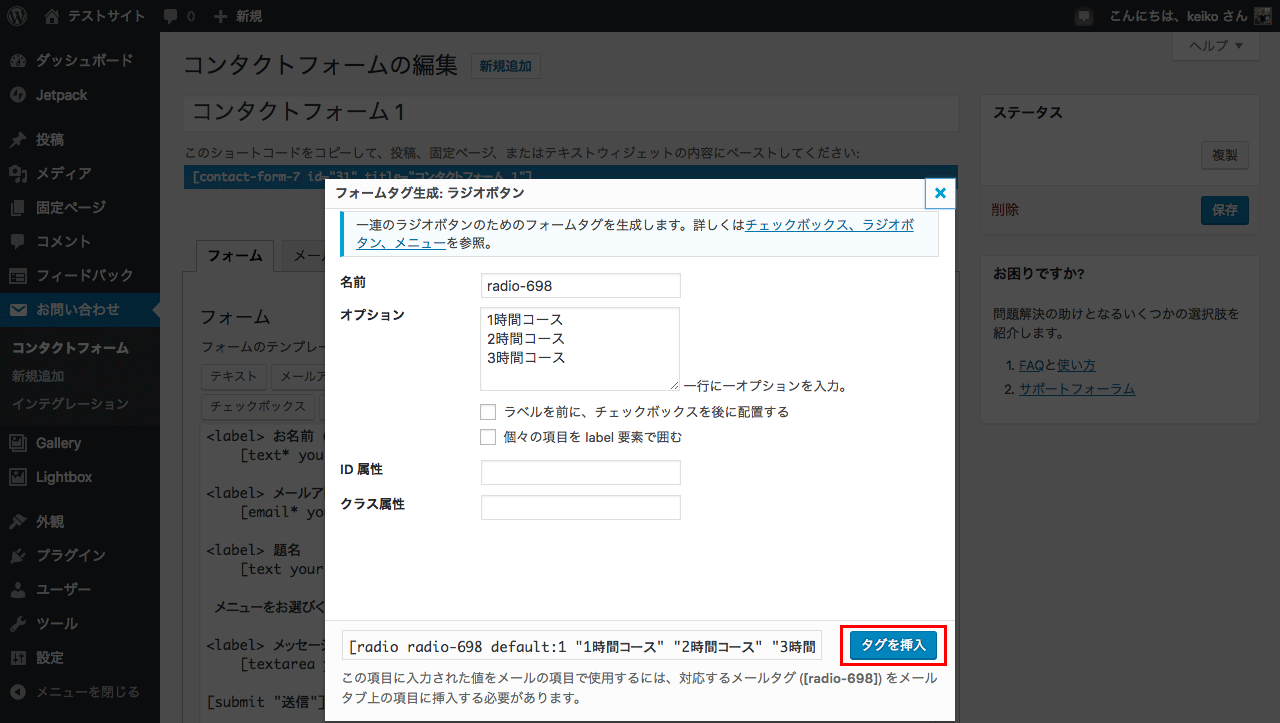Click the user avatar next to keiko さん
Image resolution: width=1280 pixels, height=723 pixels.
(x=1262, y=16)
